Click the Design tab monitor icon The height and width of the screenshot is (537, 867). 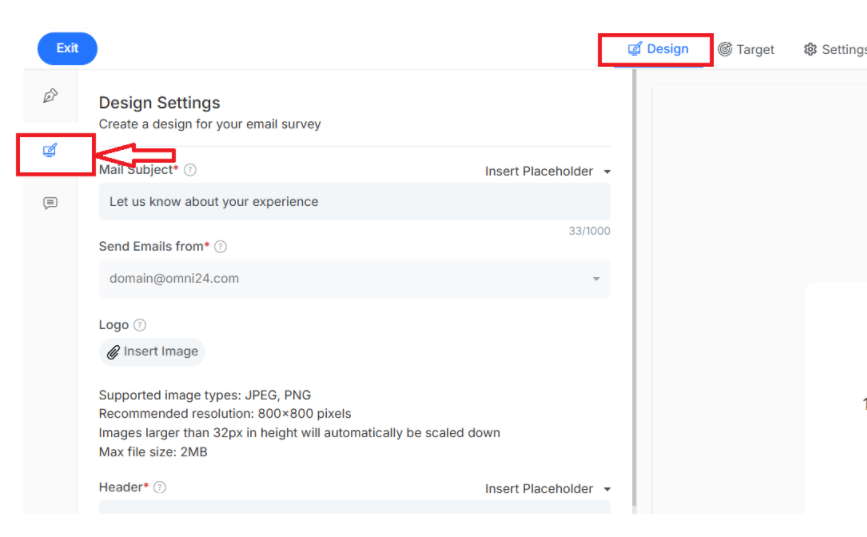coord(635,49)
